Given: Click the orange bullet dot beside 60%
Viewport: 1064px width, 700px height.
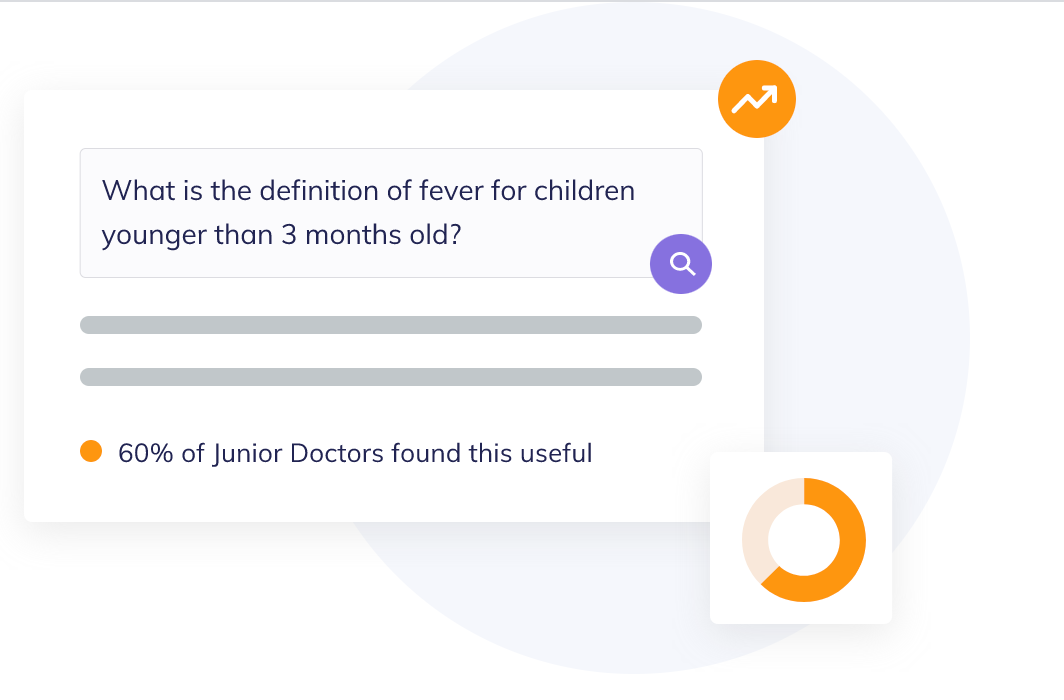Looking at the screenshot, I should pyautogui.click(x=91, y=451).
